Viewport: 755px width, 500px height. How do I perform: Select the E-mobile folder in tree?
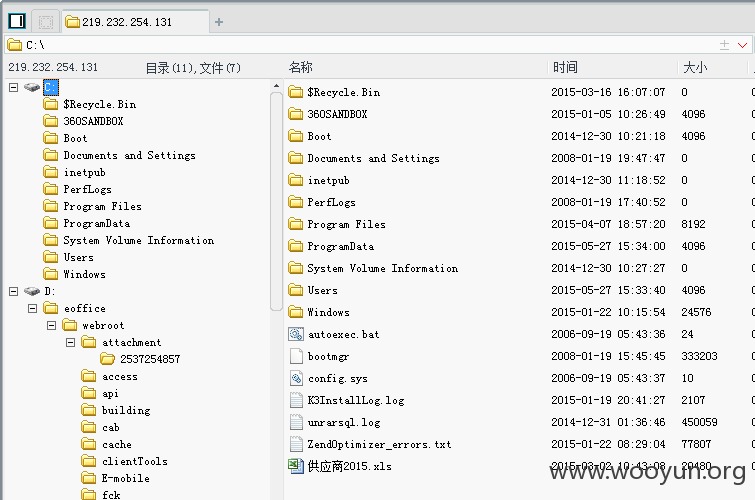click(125, 478)
